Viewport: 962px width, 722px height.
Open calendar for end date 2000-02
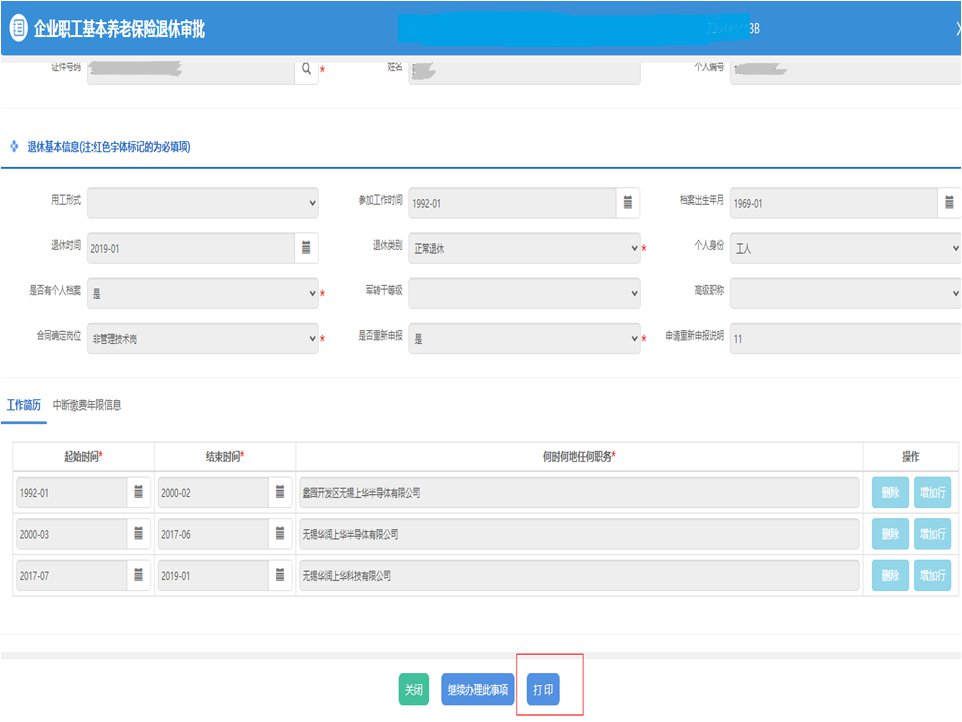[280, 492]
